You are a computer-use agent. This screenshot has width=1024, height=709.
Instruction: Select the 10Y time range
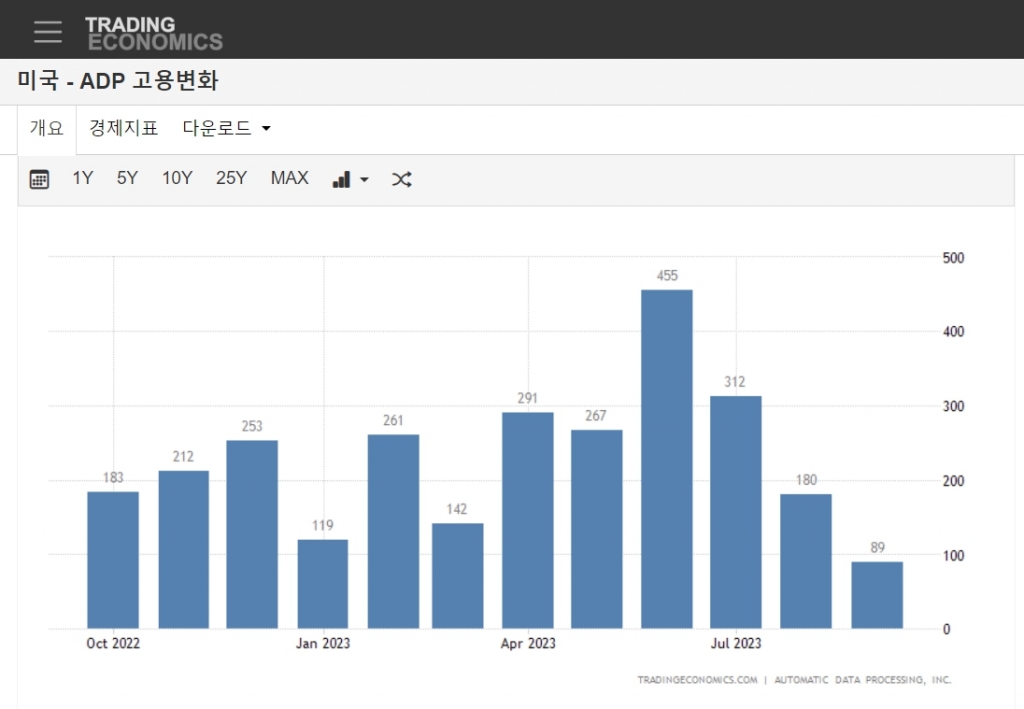177,178
